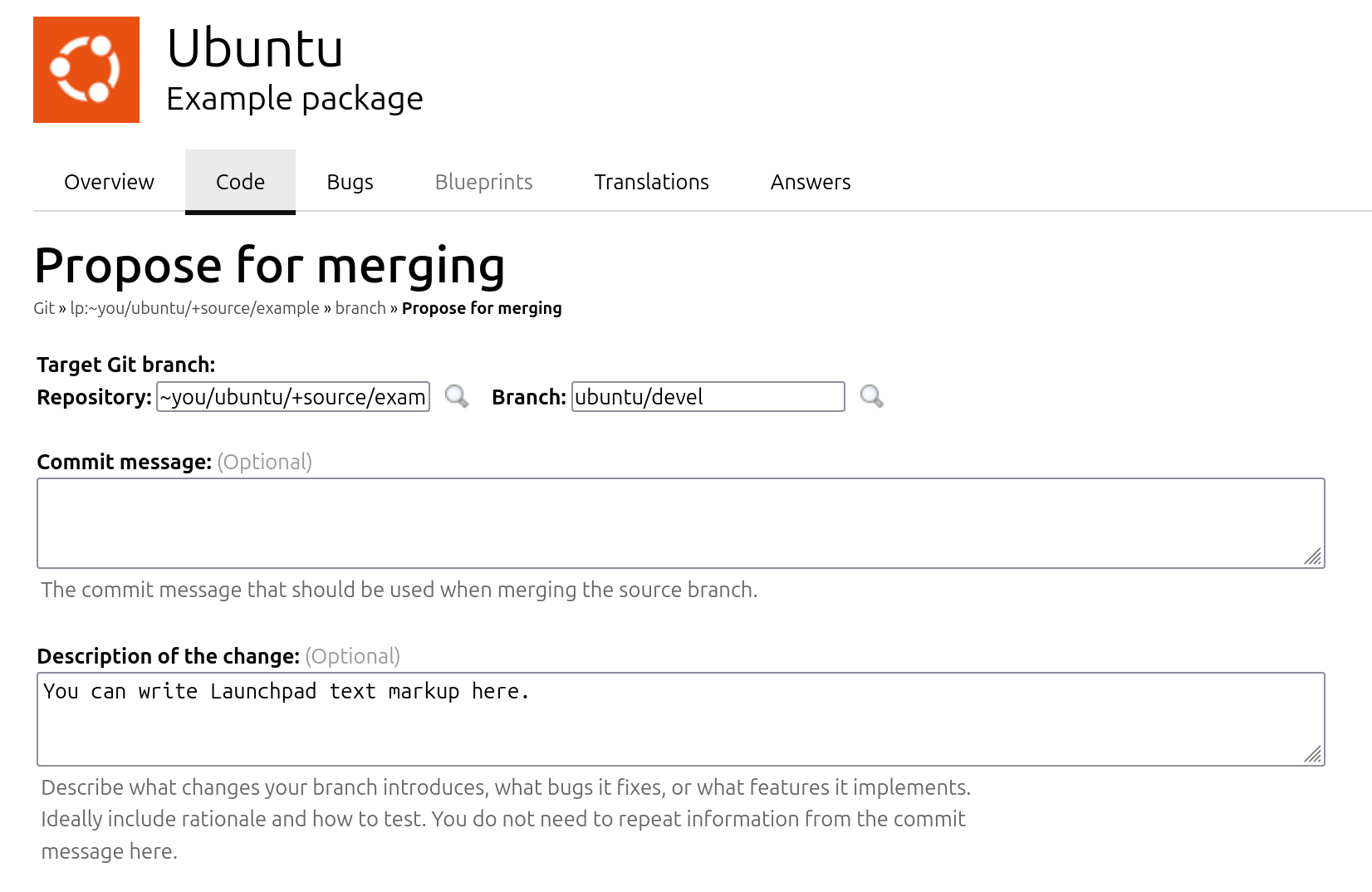Switch to the Overview tab
The image size is (1372, 892).
pos(109,182)
